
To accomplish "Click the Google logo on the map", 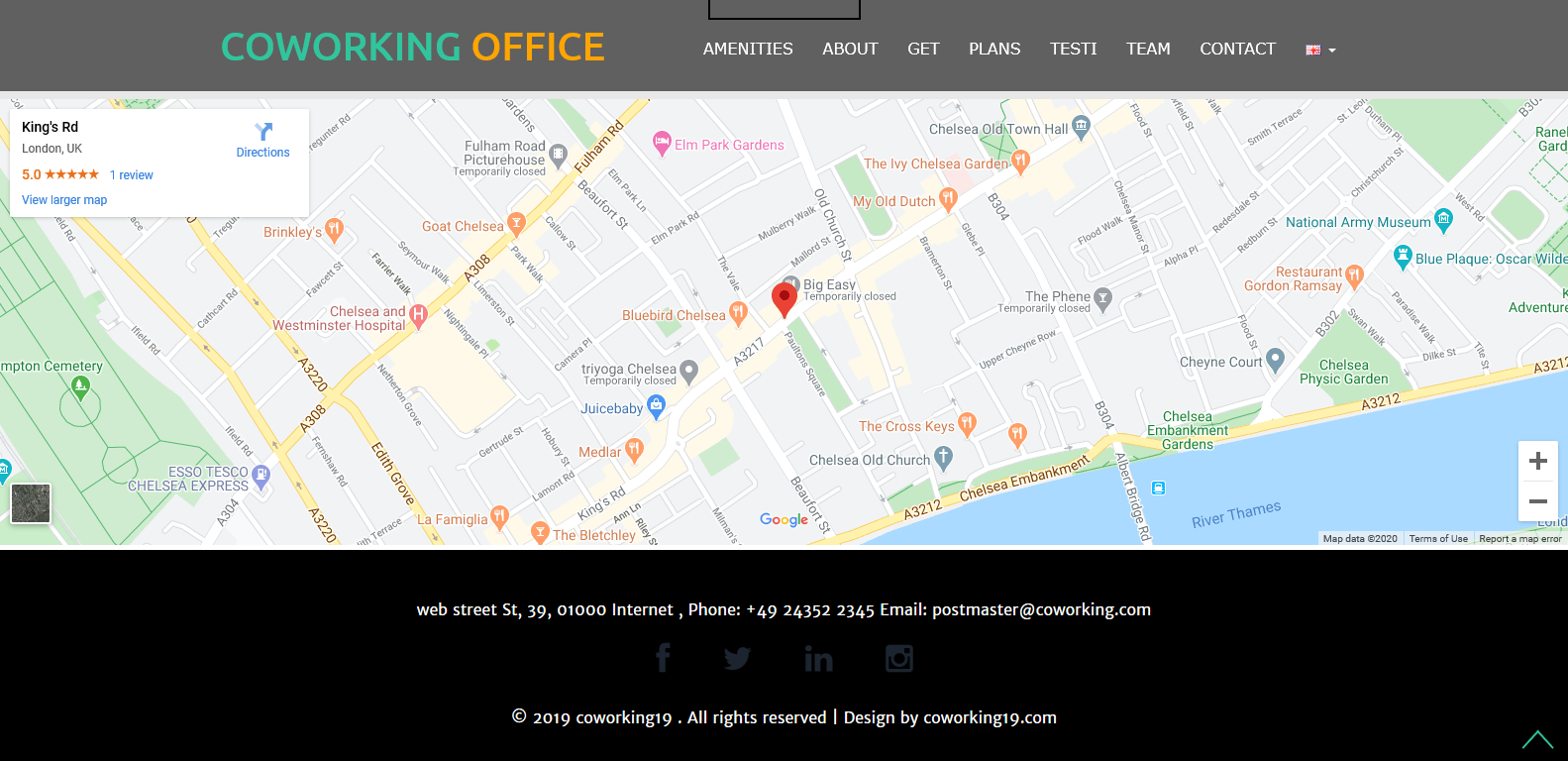I will click(784, 519).
